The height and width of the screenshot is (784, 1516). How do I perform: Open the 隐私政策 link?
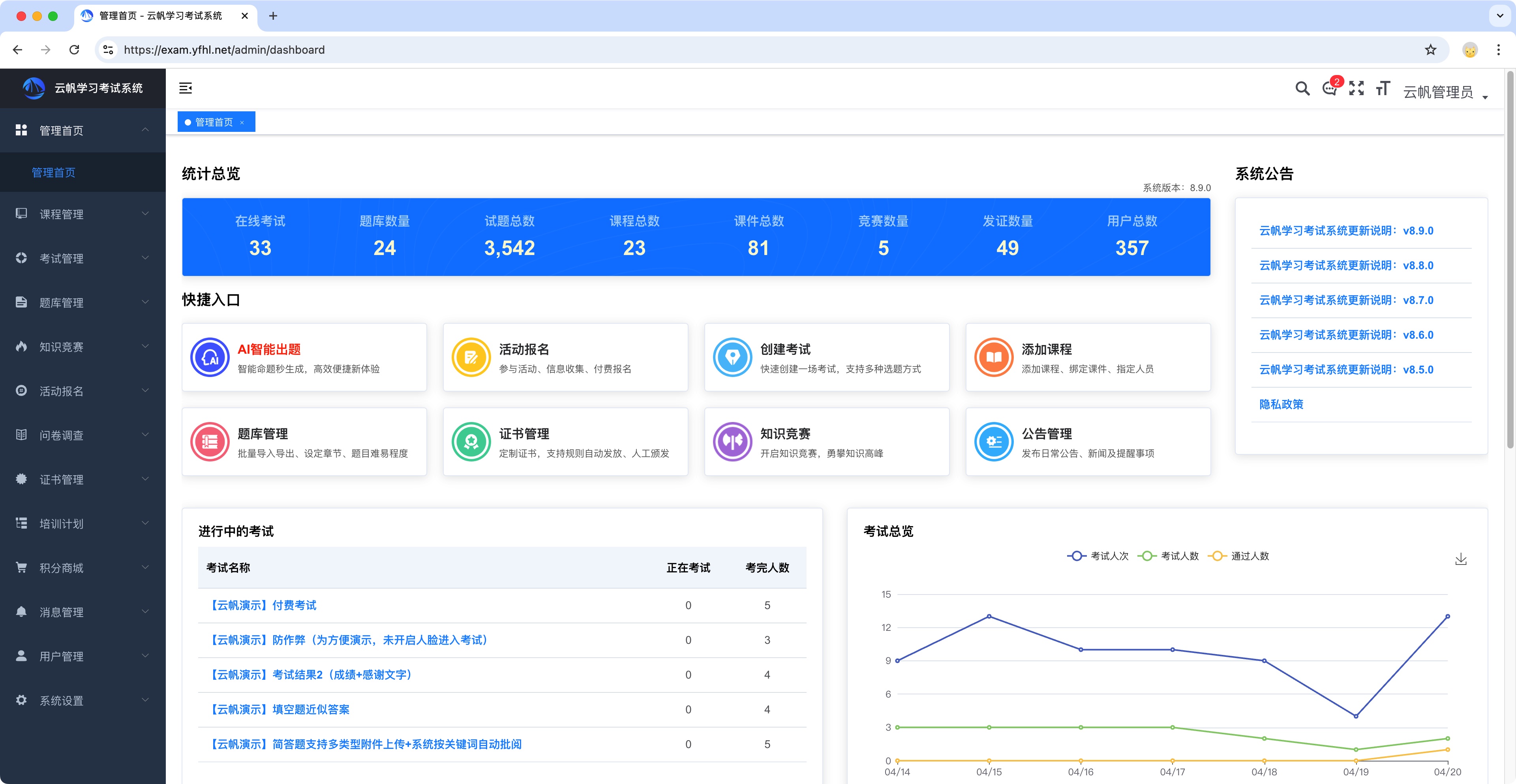[x=1281, y=404]
